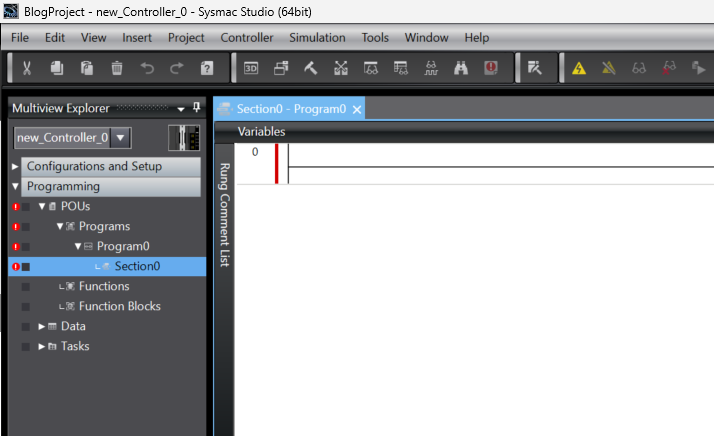Expand the Data tree node
This screenshot has width=714, height=436.
point(41,327)
